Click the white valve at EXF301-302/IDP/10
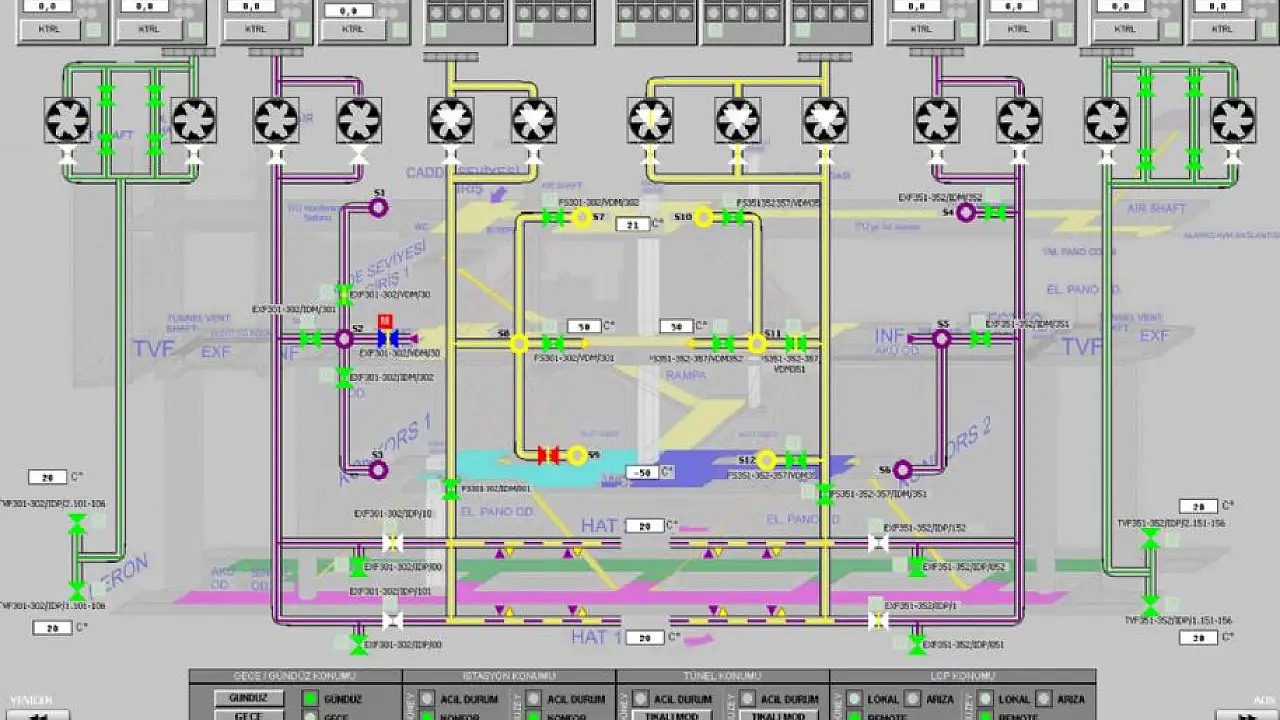Screen dimensions: 1280x720 tap(393, 543)
